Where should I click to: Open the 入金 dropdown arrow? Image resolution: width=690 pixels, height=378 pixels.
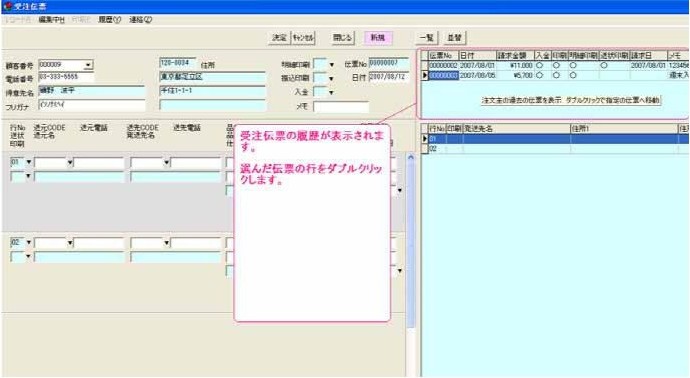tap(331, 92)
